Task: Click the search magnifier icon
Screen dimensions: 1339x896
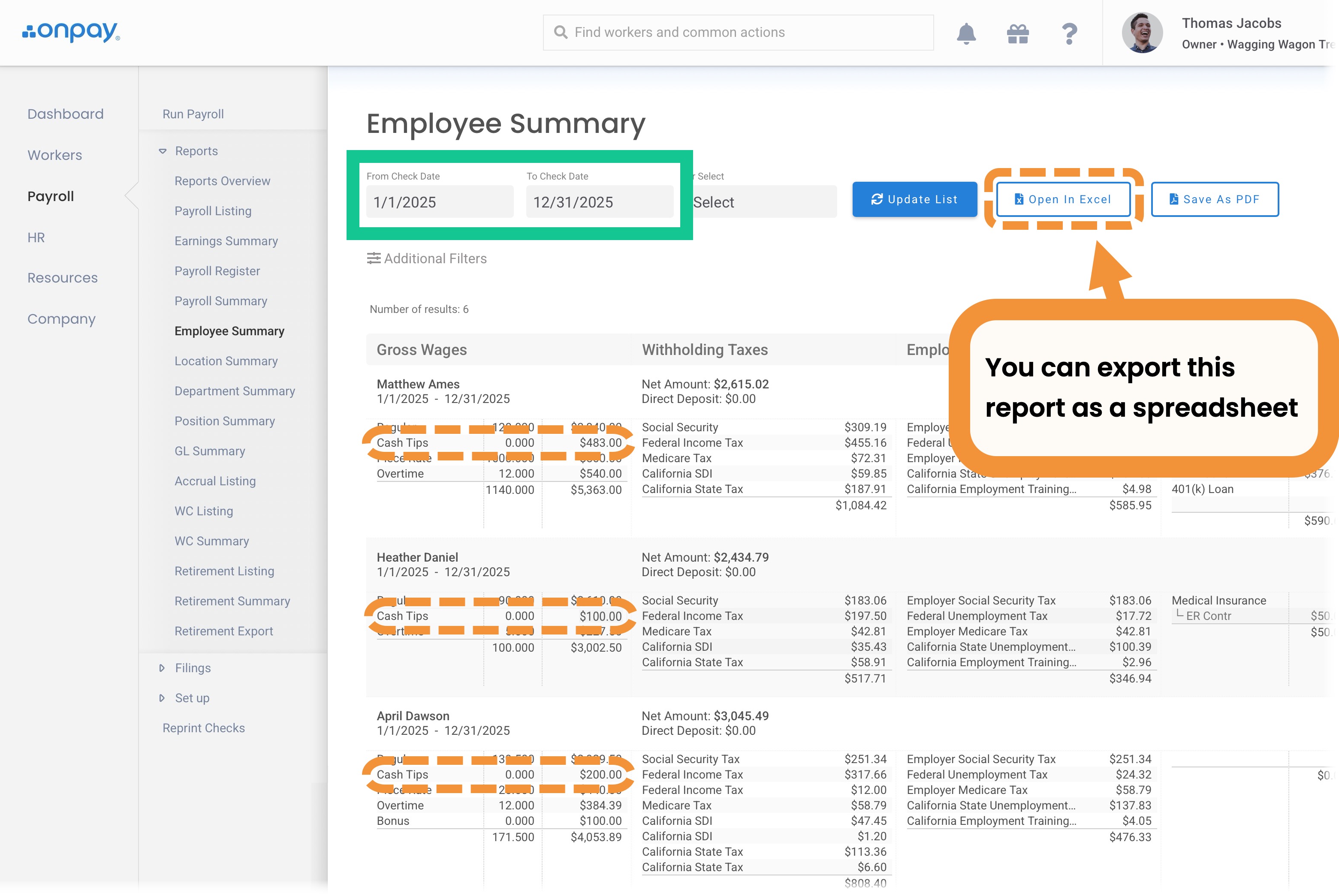Action: (x=560, y=33)
